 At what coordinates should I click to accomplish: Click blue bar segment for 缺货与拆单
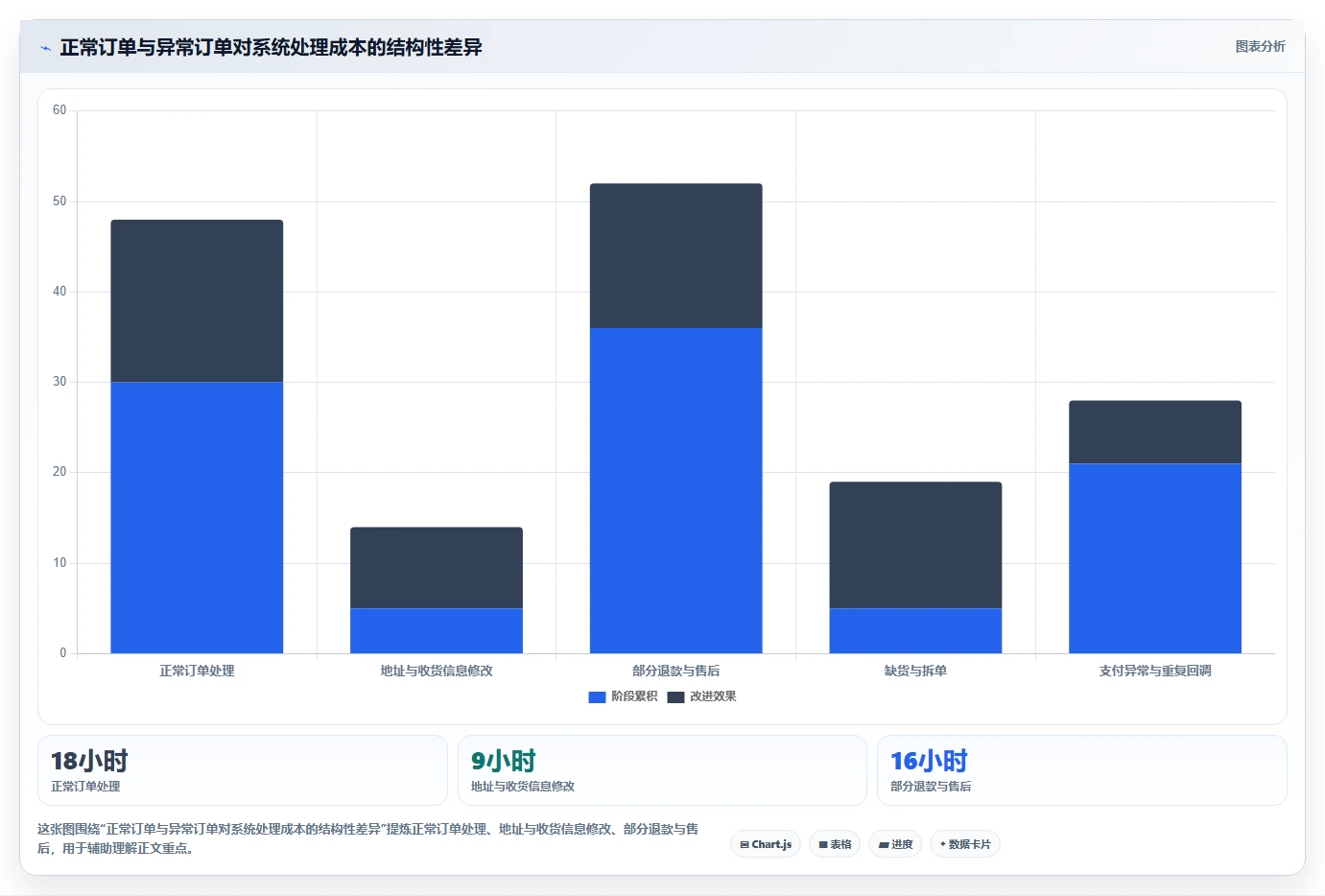point(915,631)
